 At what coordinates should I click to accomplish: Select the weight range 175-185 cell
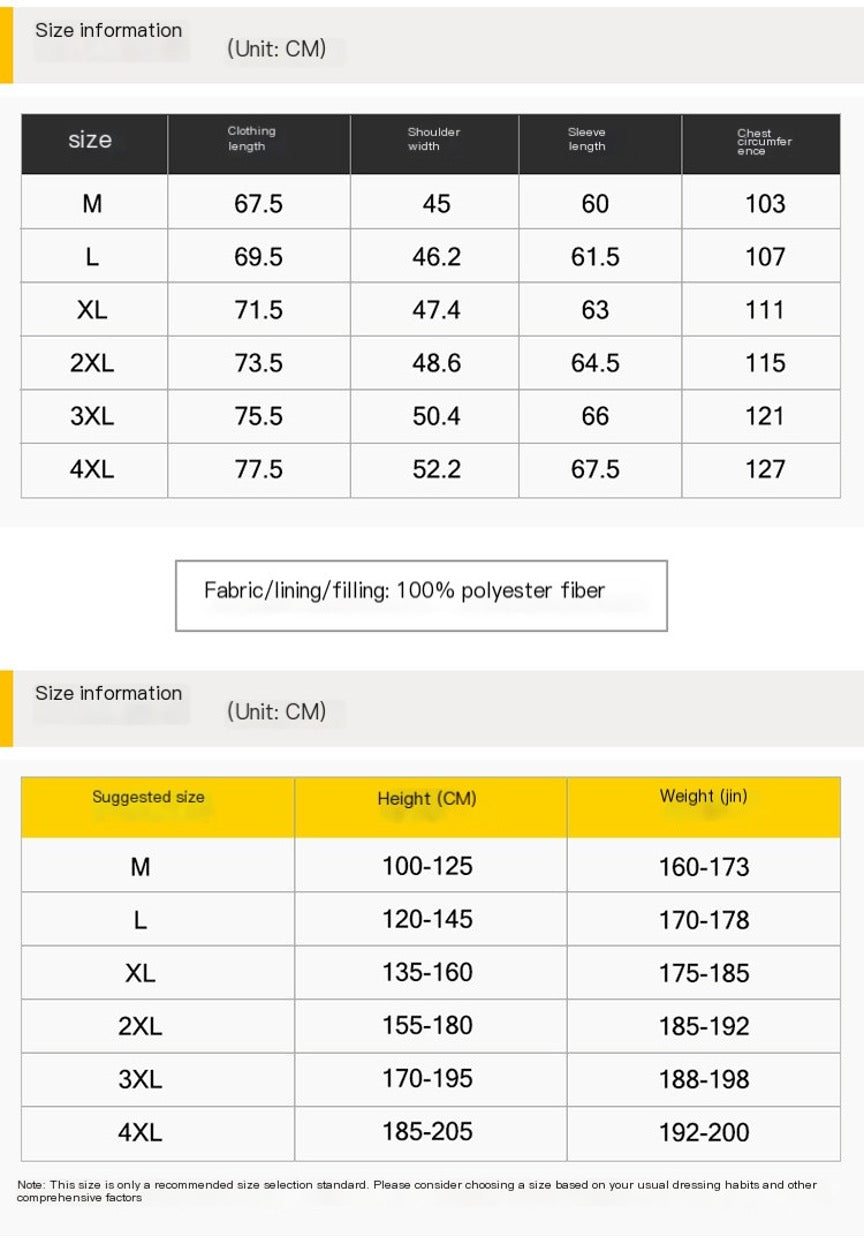tap(704, 973)
